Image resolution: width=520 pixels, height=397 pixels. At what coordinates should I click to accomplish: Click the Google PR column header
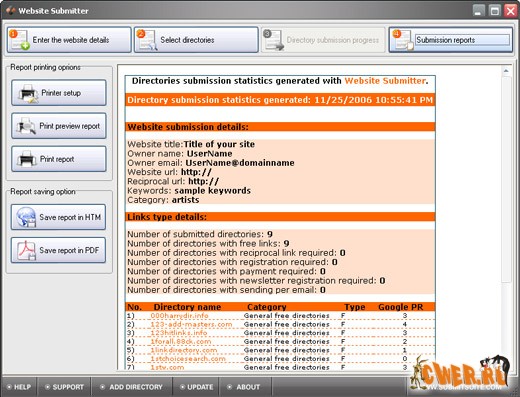(401, 307)
